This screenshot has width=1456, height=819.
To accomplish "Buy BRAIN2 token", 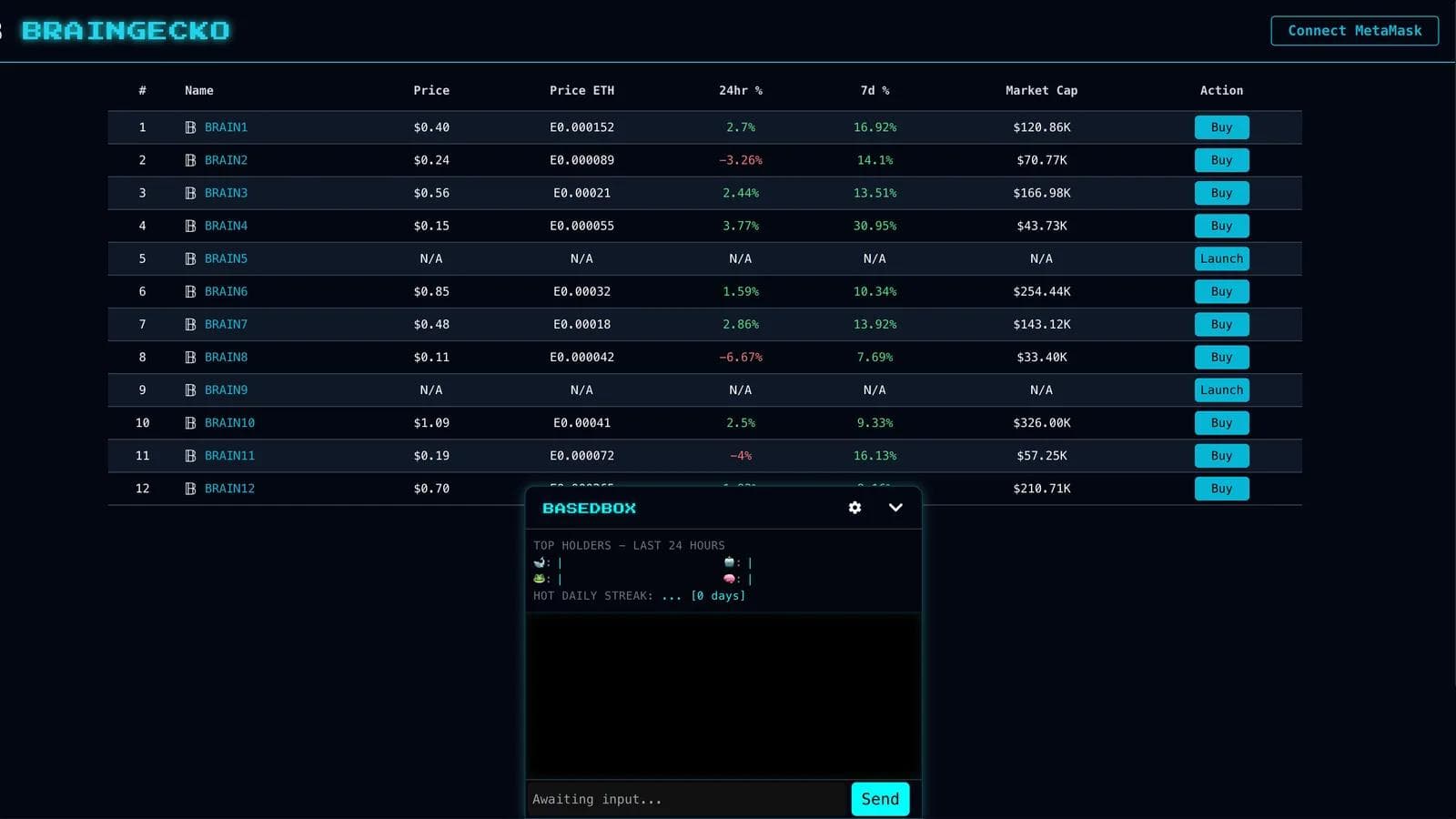I will click(x=1221, y=160).
